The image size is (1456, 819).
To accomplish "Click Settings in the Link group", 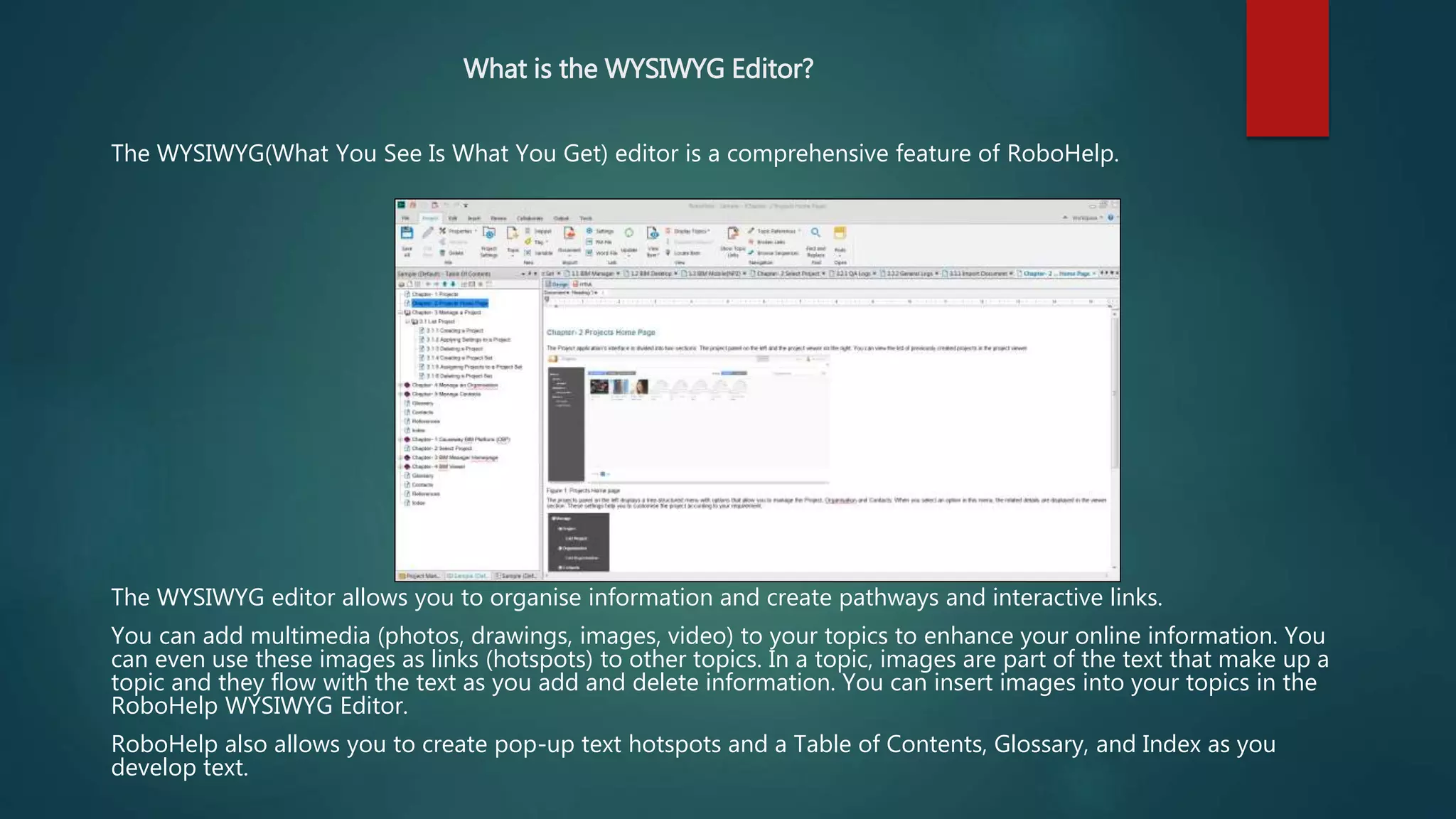I will click(x=601, y=231).
